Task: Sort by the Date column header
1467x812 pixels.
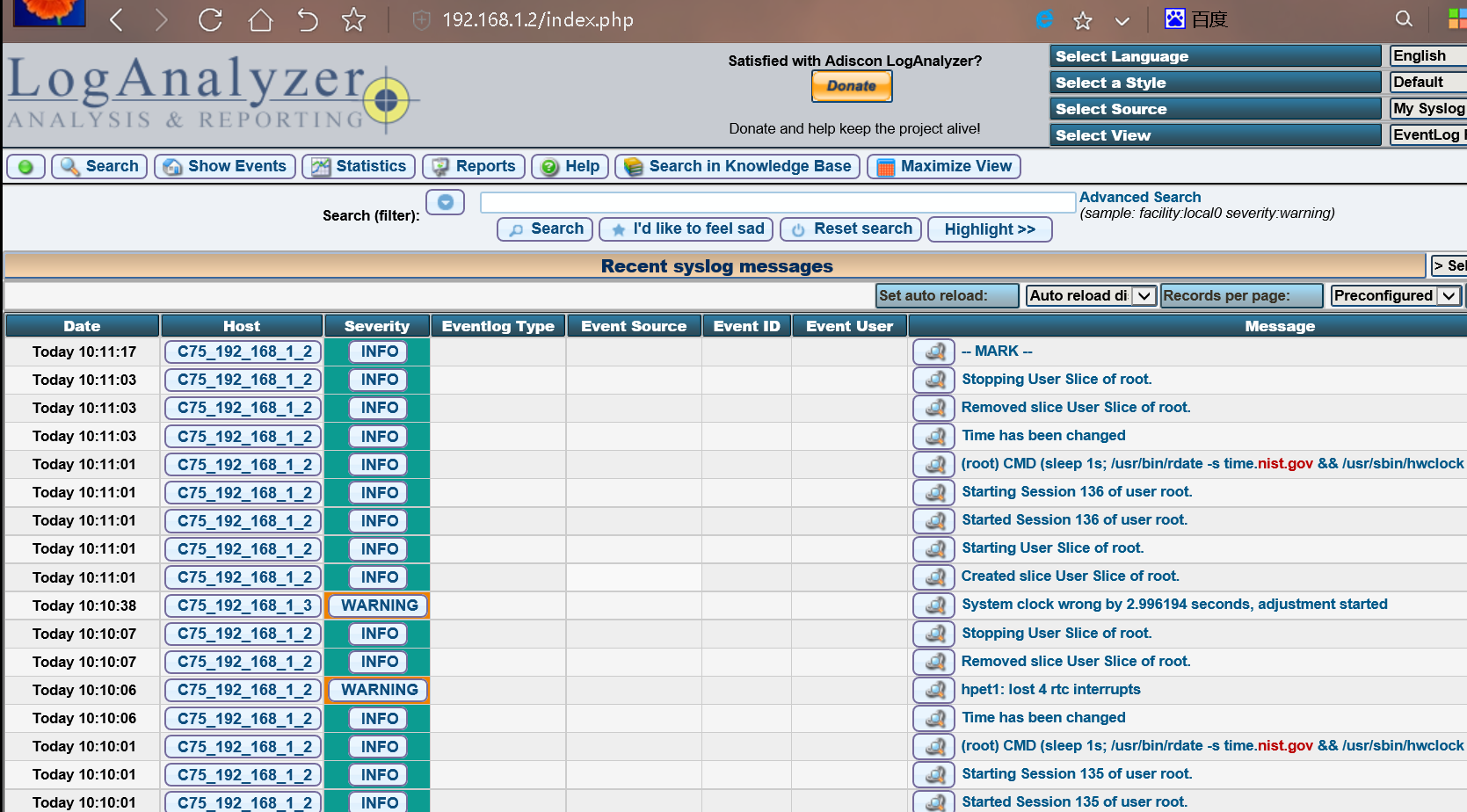Action: [x=82, y=326]
